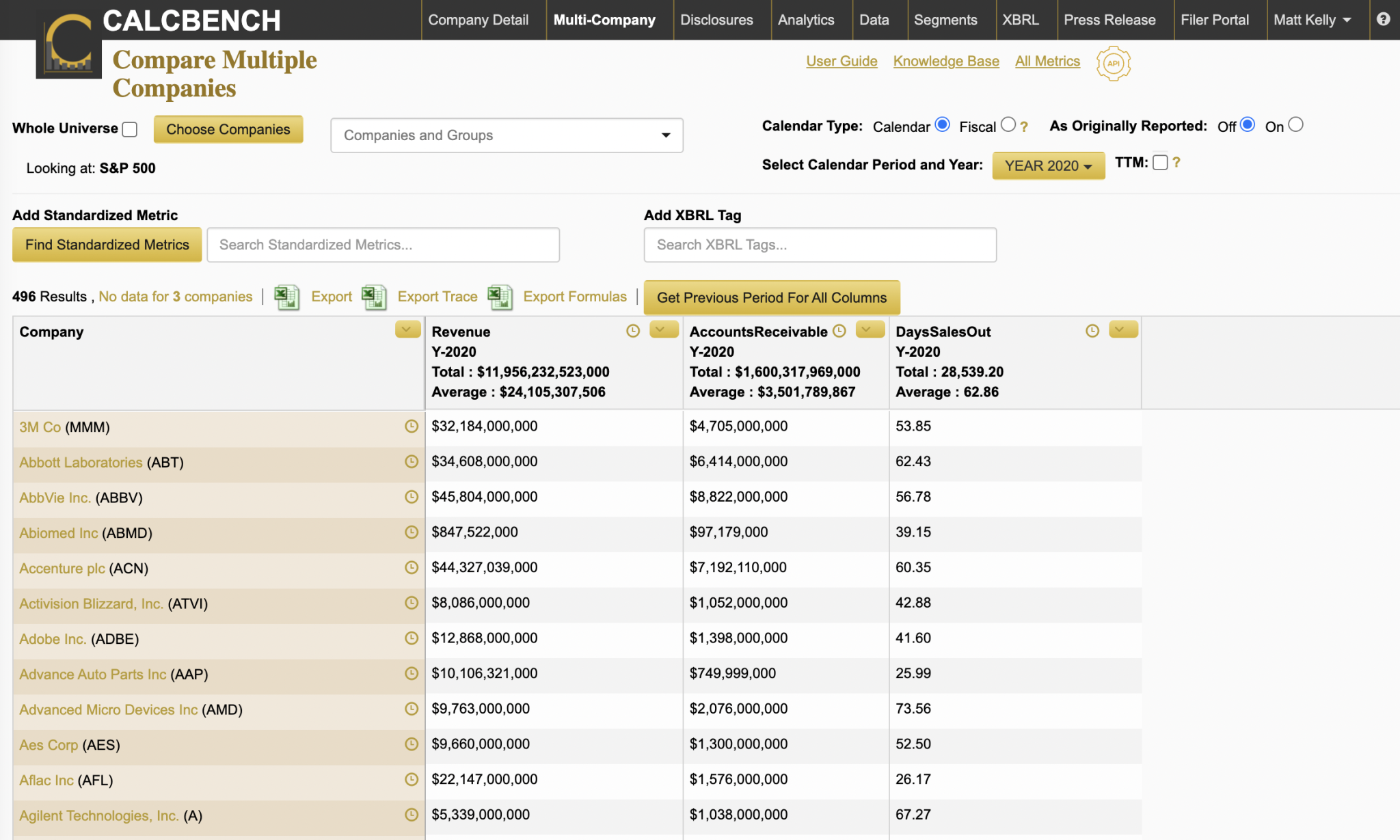Image resolution: width=1400 pixels, height=840 pixels.
Task: Check the Whole Universe checkbox
Action: tap(130, 129)
